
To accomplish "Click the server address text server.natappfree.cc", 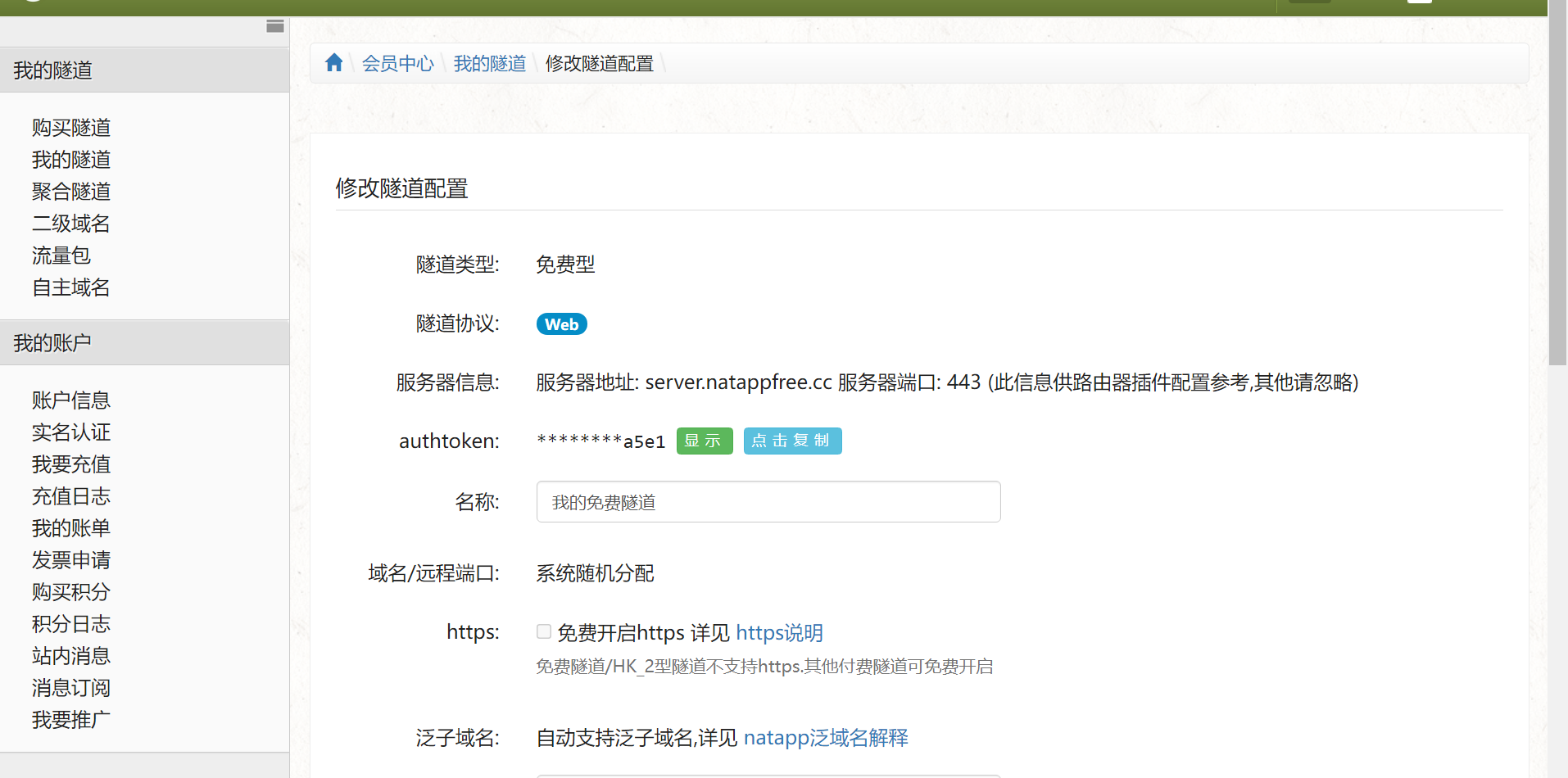I will point(739,382).
